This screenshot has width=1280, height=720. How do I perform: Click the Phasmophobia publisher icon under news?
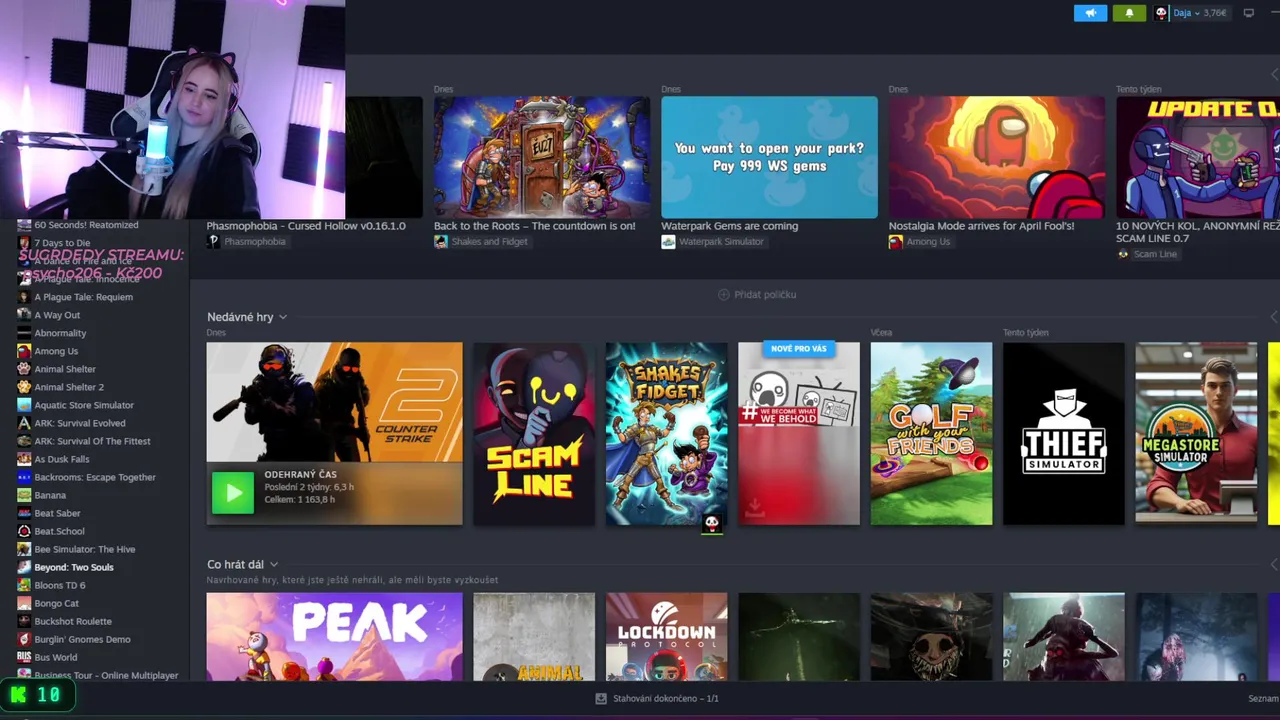tap(213, 242)
